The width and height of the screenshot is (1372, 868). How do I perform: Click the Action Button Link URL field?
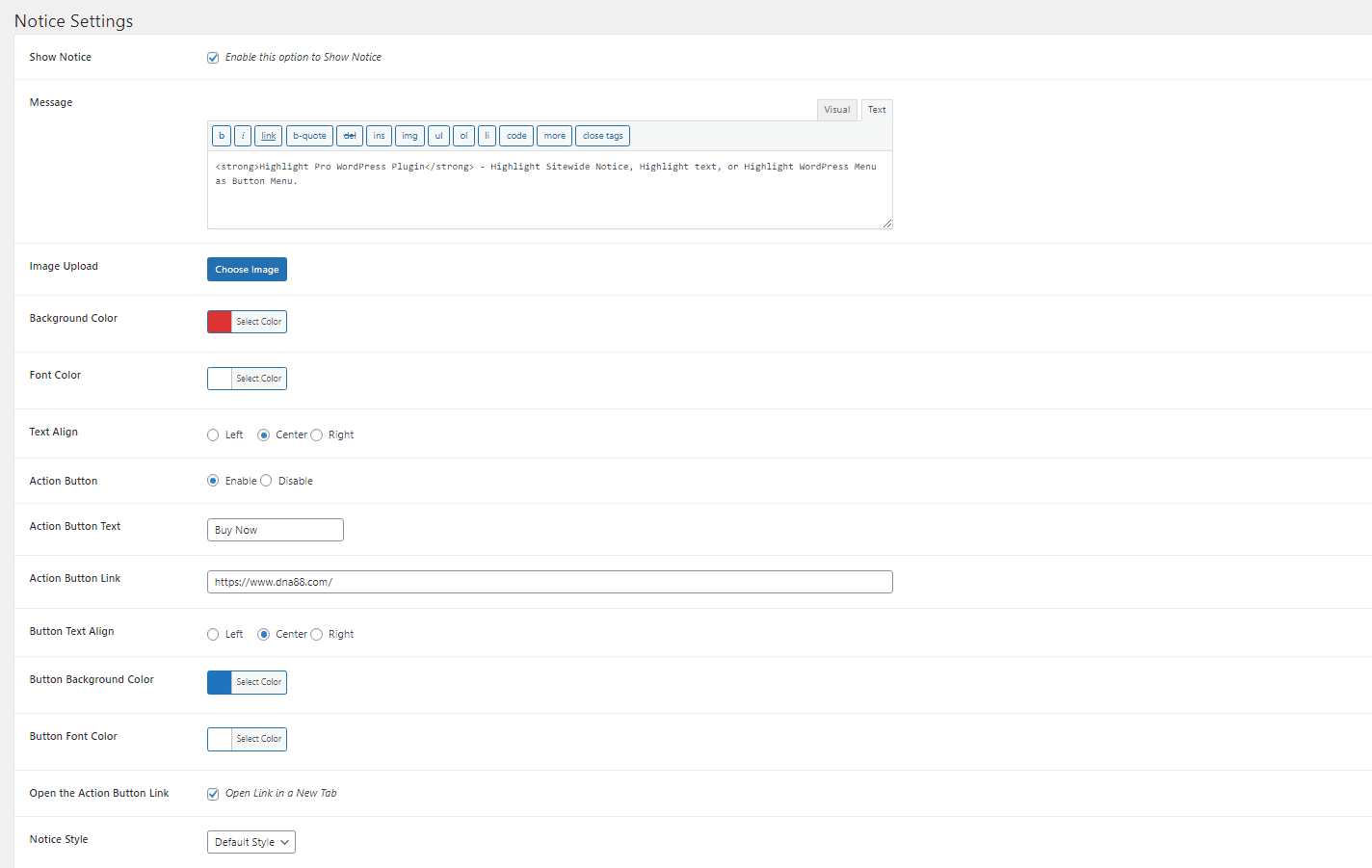point(550,582)
